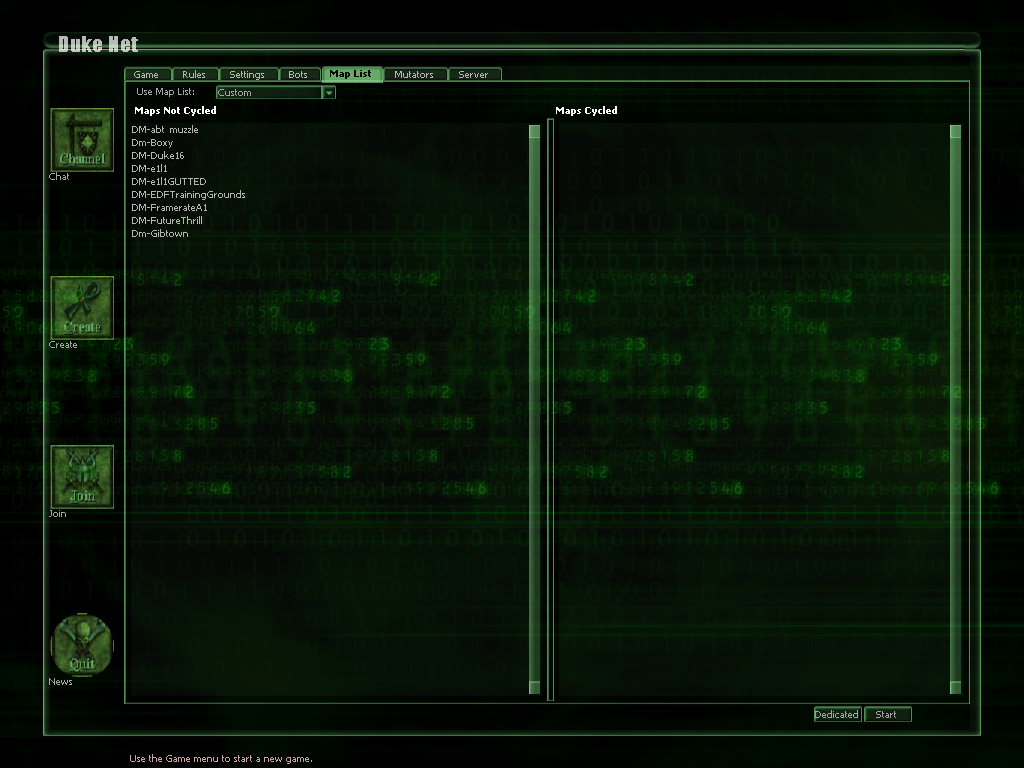Click the Maps Cycled scrollbar track
The image size is (1024, 768).
955,409
